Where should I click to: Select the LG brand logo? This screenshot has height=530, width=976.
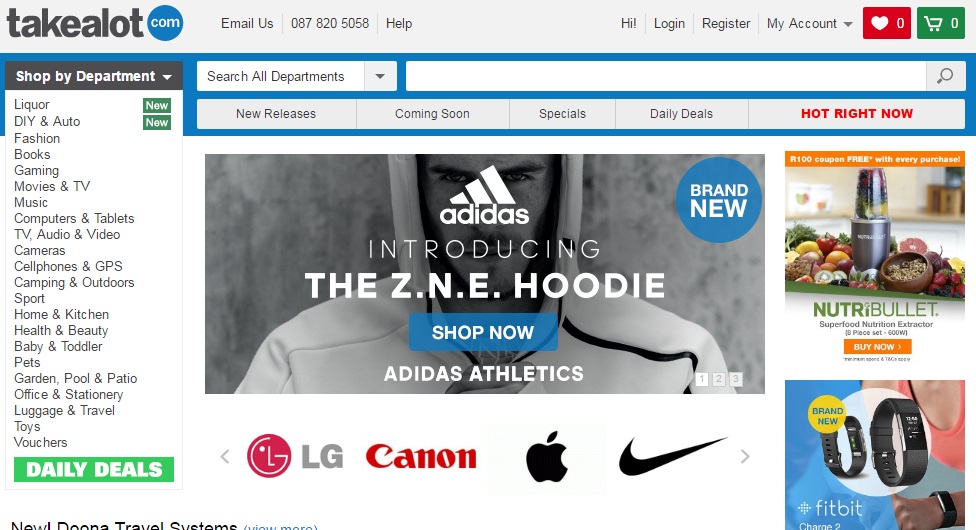[295, 456]
